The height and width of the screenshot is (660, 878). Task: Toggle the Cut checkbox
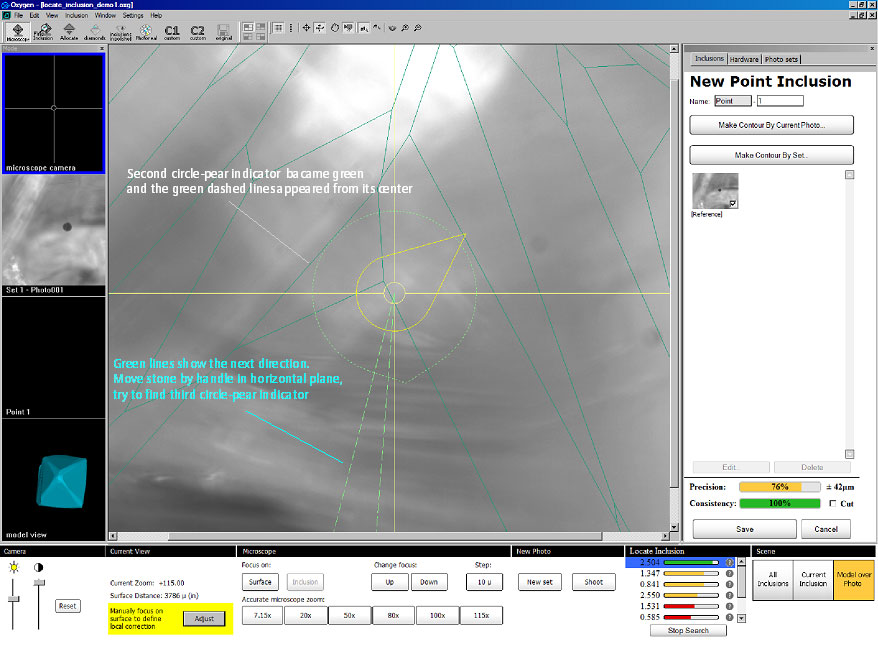point(833,504)
